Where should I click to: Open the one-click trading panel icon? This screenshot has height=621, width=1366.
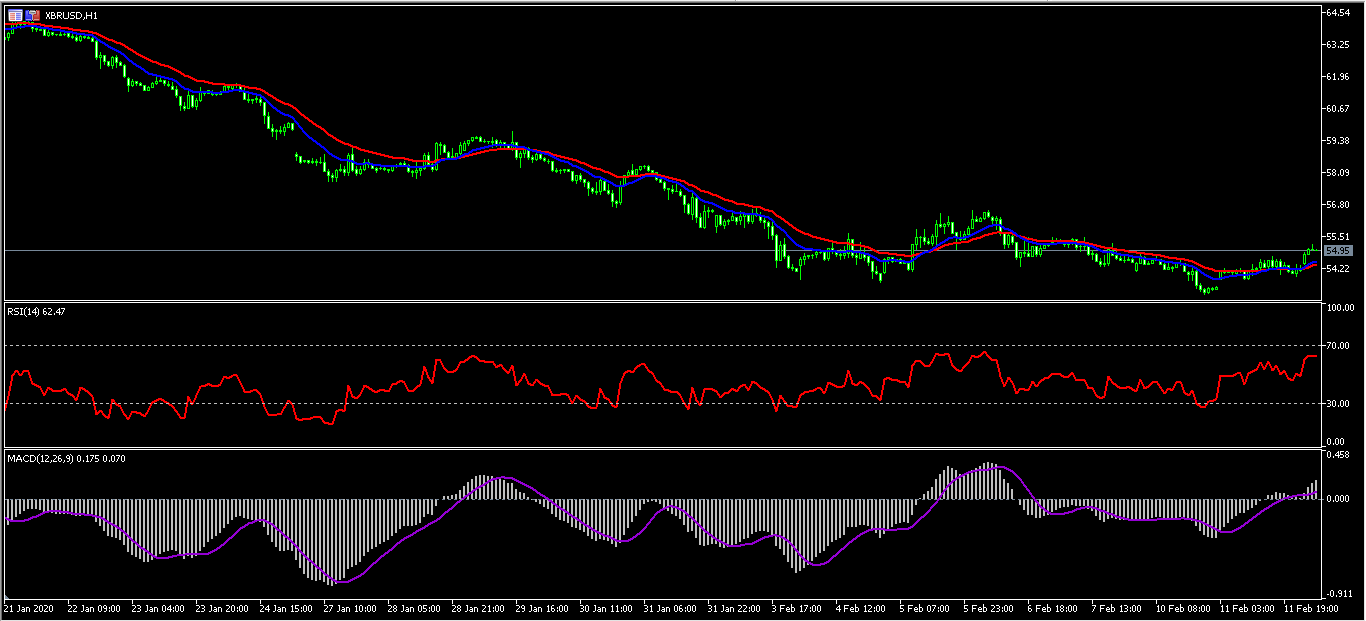pyautogui.click(x=16, y=16)
